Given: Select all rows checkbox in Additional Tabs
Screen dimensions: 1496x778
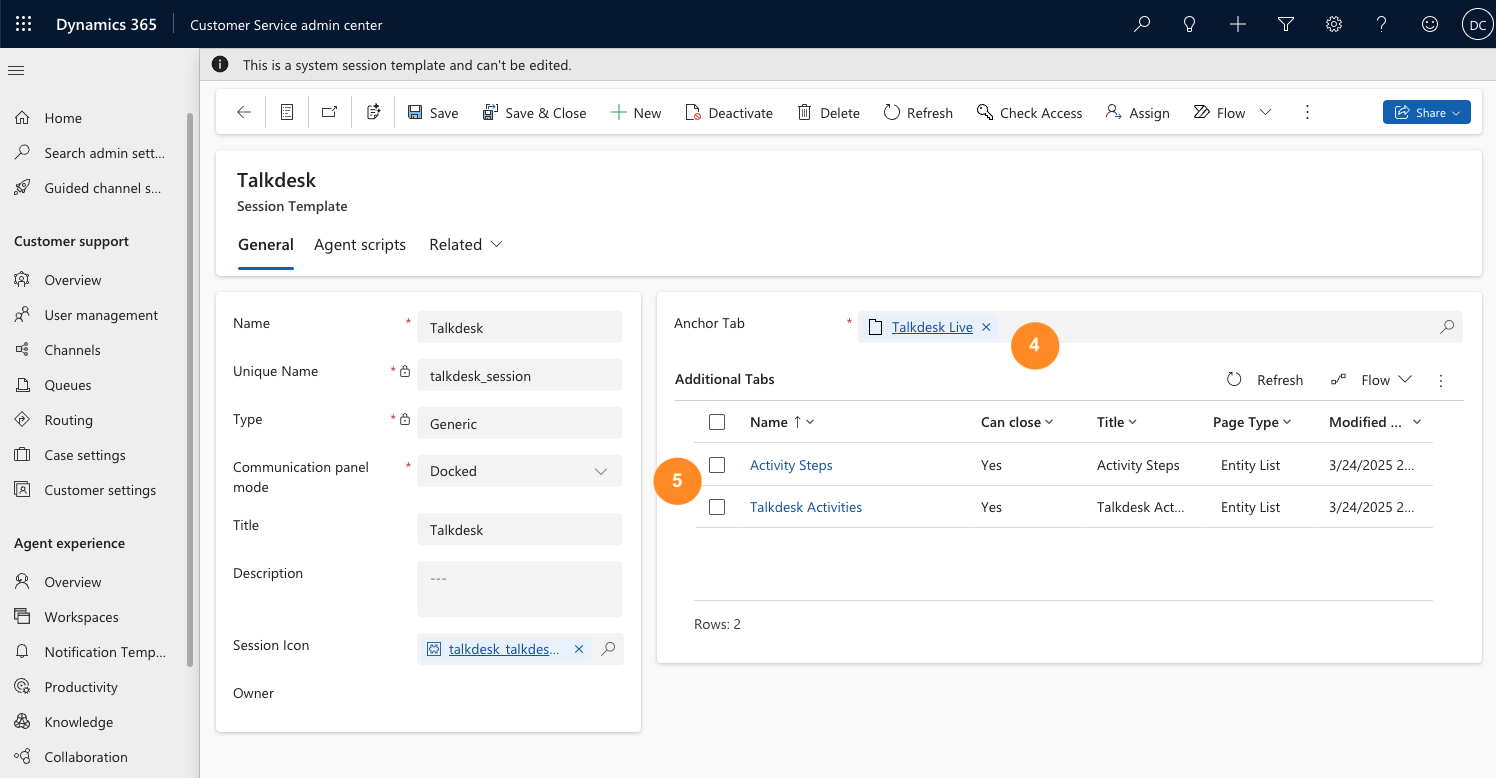Looking at the screenshot, I should 717,422.
